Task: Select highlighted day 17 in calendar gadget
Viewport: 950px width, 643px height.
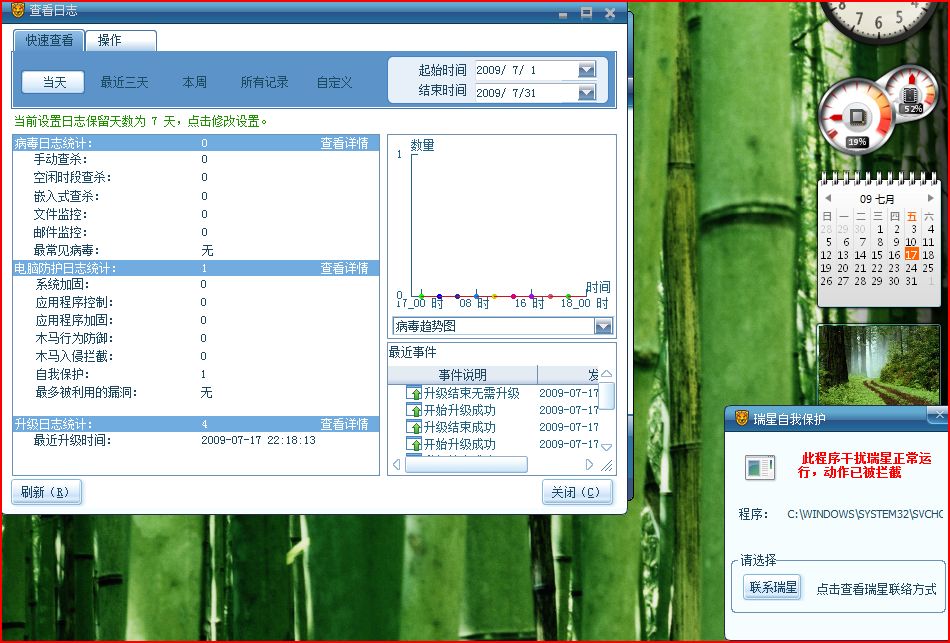Action: [911, 255]
